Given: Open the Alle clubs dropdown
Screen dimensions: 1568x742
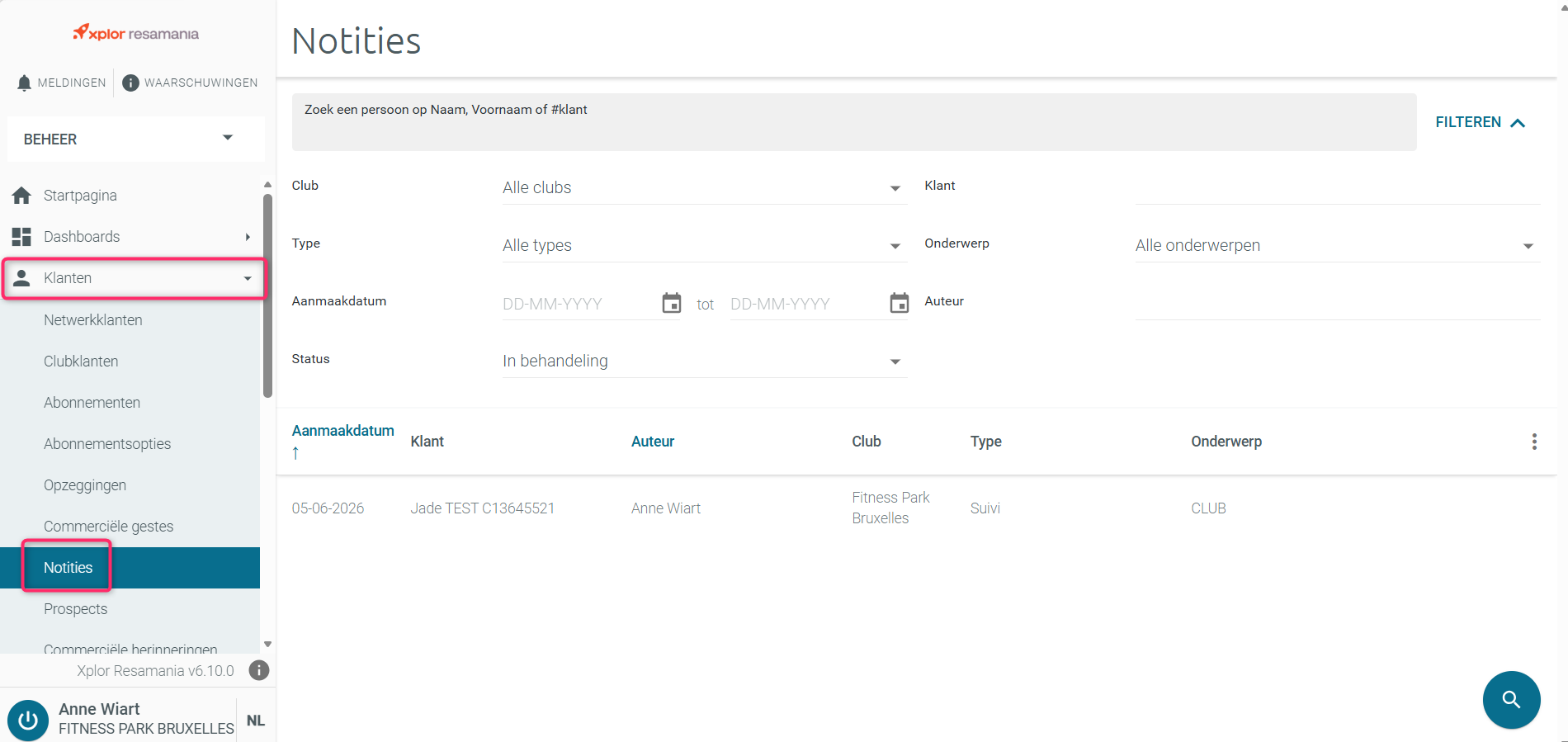Looking at the screenshot, I should (x=705, y=187).
